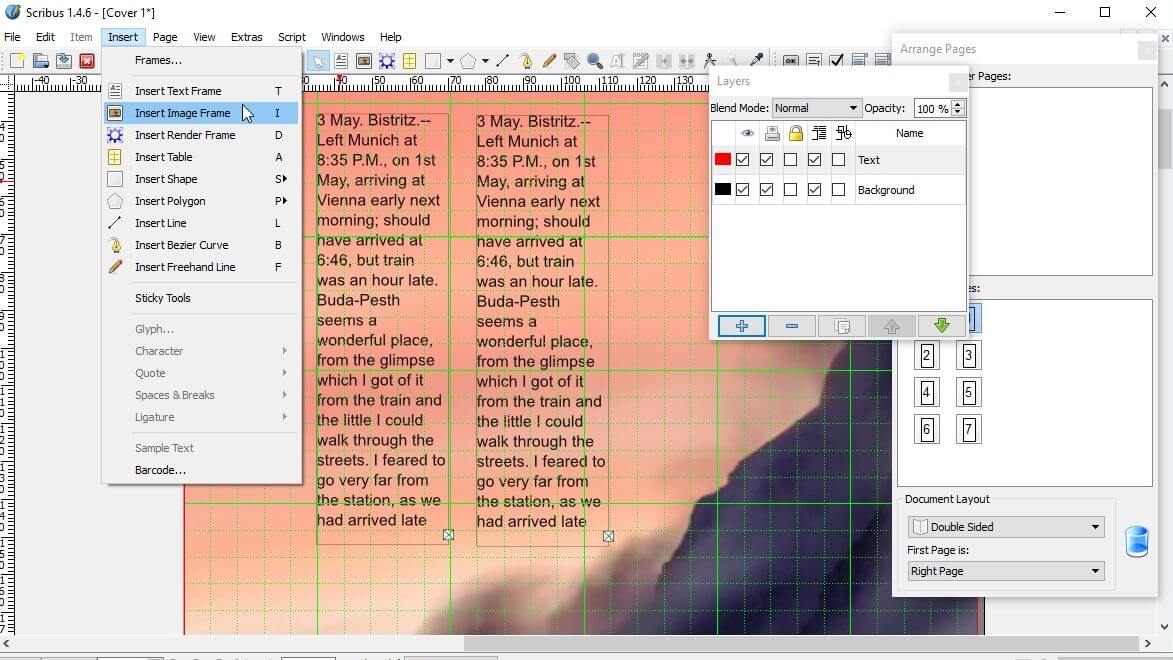The height and width of the screenshot is (660, 1173).
Task: Toggle text flow checkbox for Text layer
Action: coord(814,159)
